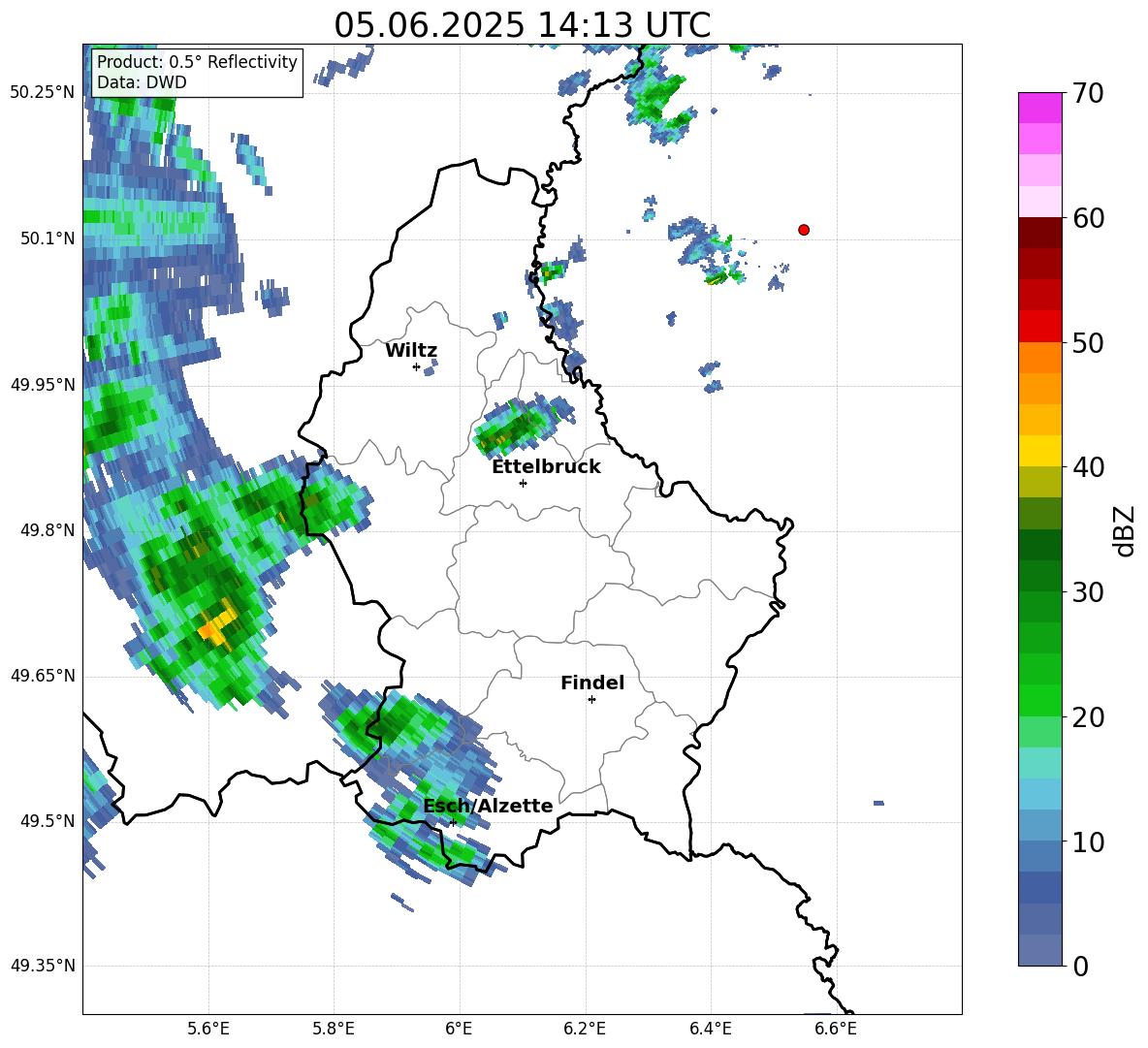Click the 'Data: DWD' text
This screenshot has width=1148, height=1048.
click(142, 82)
